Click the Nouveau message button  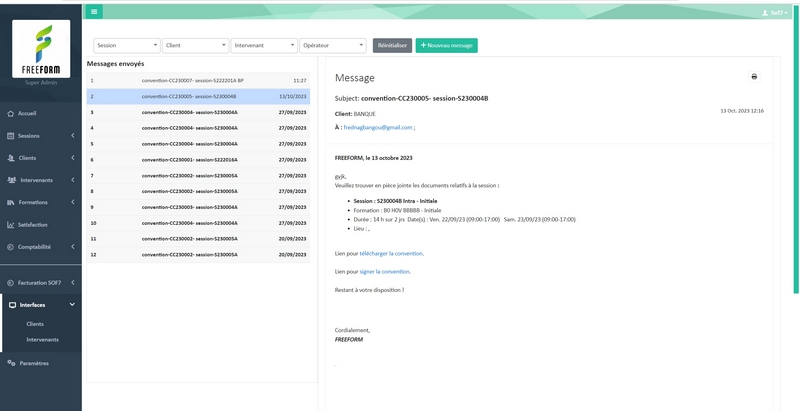click(x=446, y=45)
